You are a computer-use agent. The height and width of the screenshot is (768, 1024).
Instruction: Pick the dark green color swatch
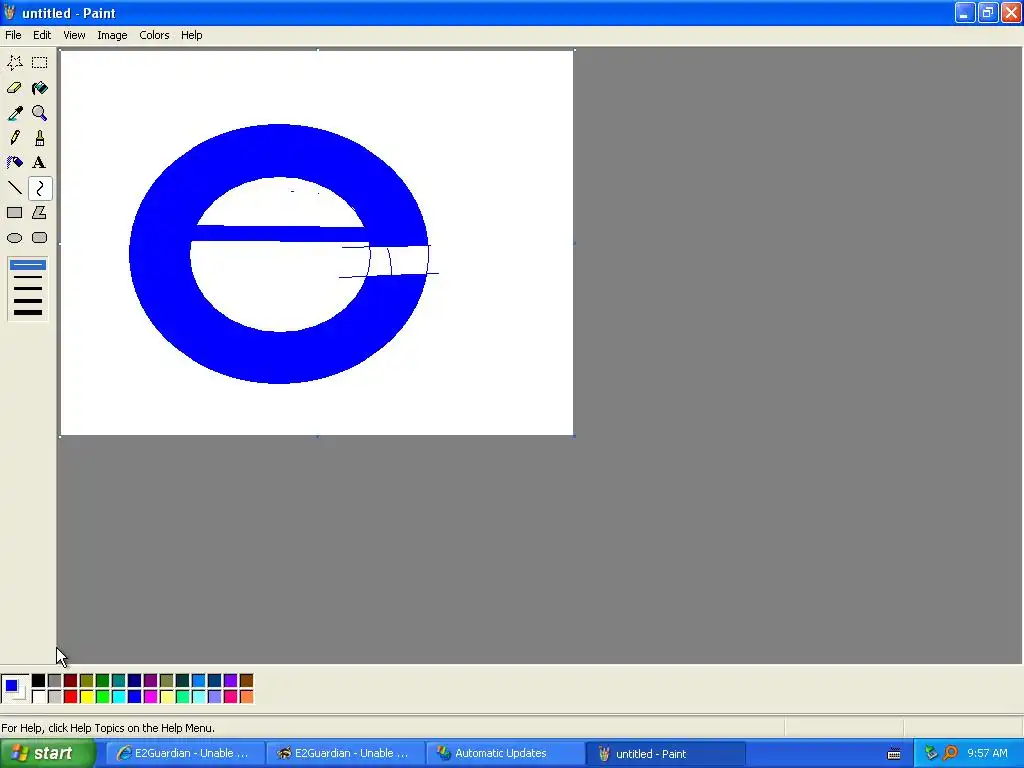click(103, 681)
